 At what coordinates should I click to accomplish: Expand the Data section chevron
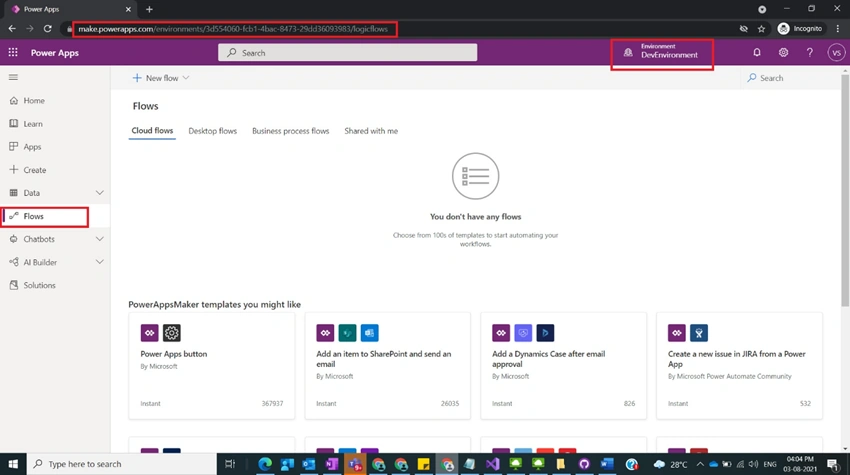(x=100, y=193)
